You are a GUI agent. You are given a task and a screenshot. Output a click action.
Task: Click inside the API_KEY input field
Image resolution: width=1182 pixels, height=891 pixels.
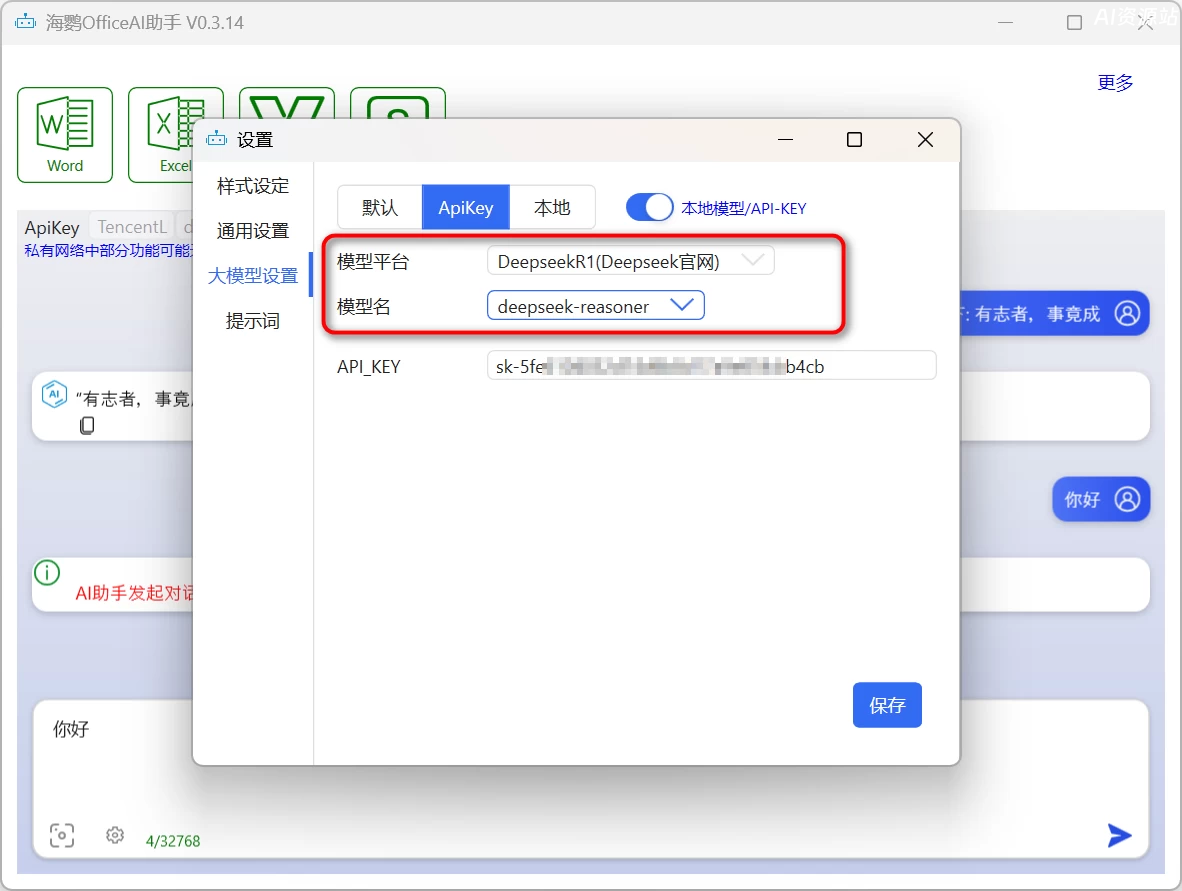710,366
